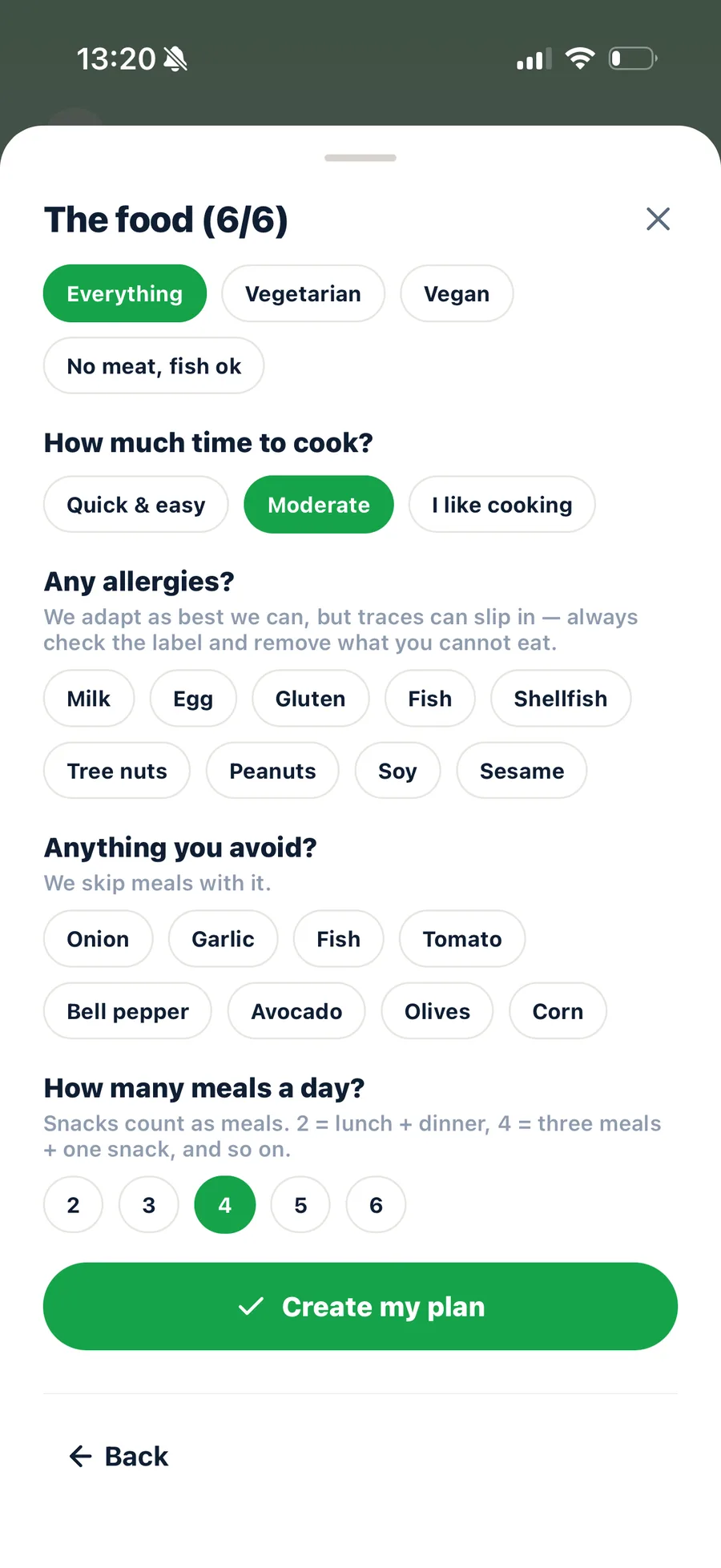This screenshot has height=1568, width=721.
Task: Tap the Wi-Fi status icon
Action: click(580, 58)
